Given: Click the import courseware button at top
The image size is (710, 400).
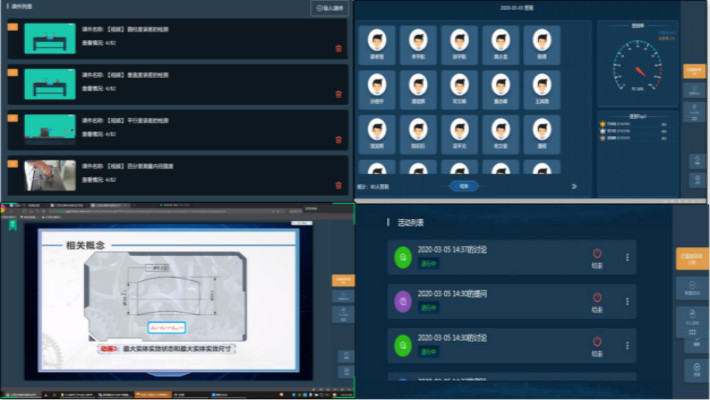Looking at the screenshot, I should (x=330, y=9).
